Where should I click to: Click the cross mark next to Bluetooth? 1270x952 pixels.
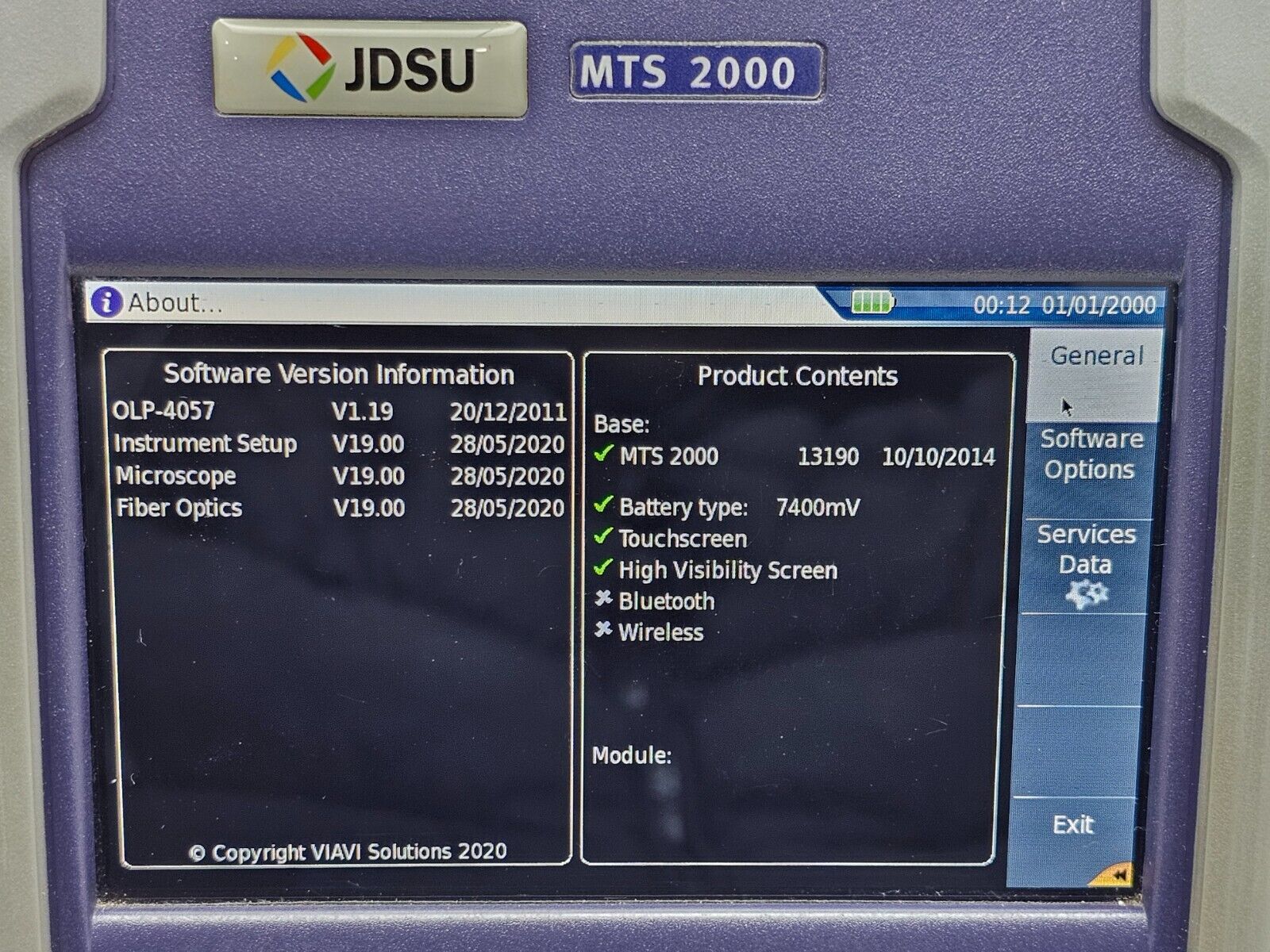click(603, 599)
